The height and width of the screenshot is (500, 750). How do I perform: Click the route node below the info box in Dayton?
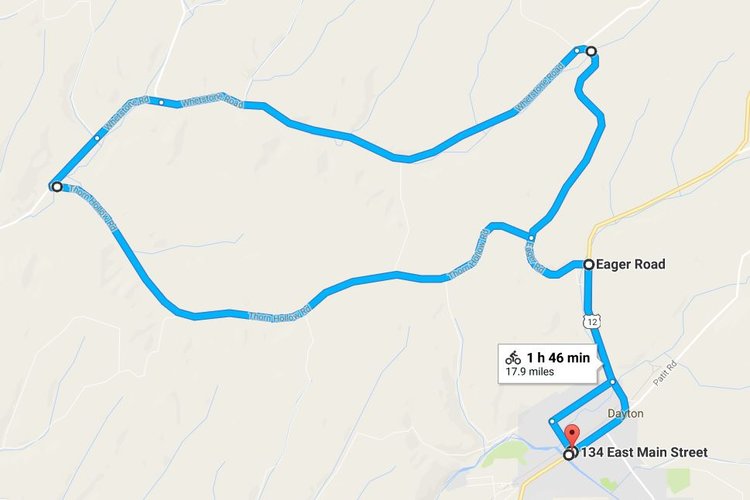click(x=613, y=382)
